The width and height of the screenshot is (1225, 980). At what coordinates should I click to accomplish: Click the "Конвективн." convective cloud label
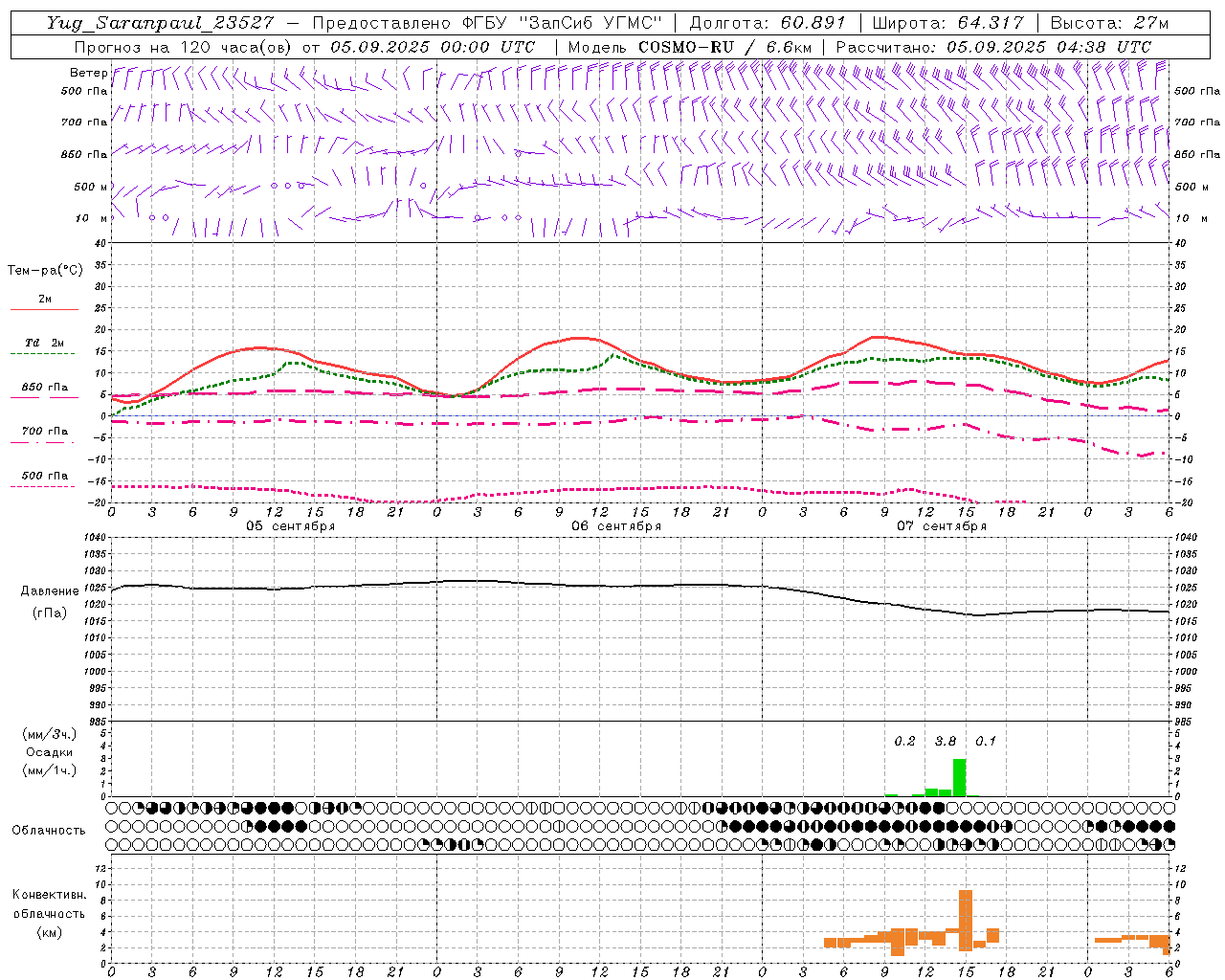click(x=50, y=895)
